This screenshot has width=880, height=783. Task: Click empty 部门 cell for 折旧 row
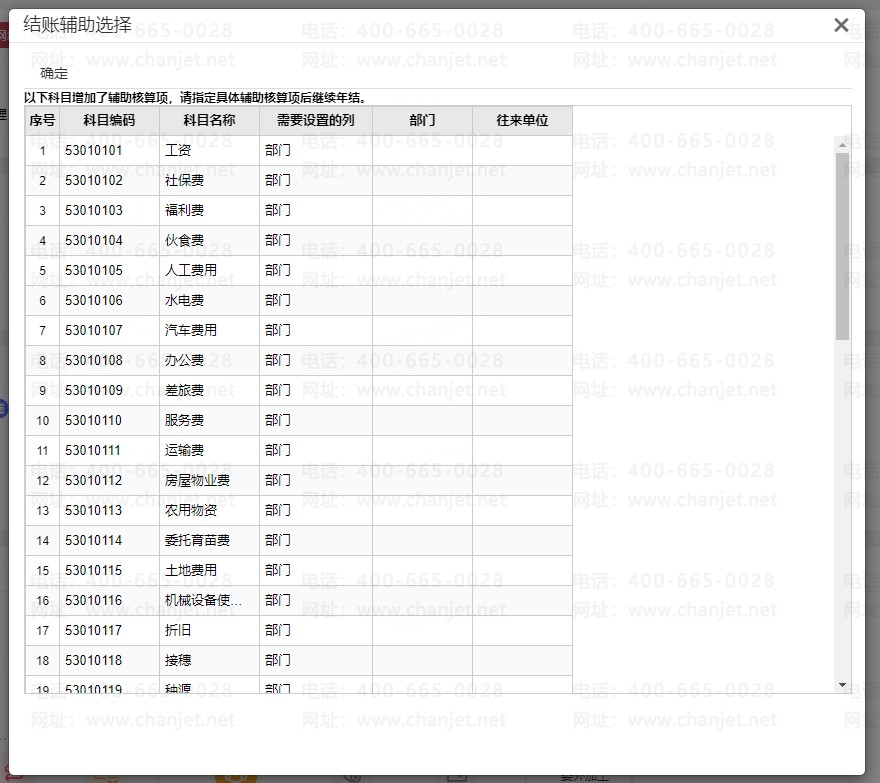tap(422, 631)
